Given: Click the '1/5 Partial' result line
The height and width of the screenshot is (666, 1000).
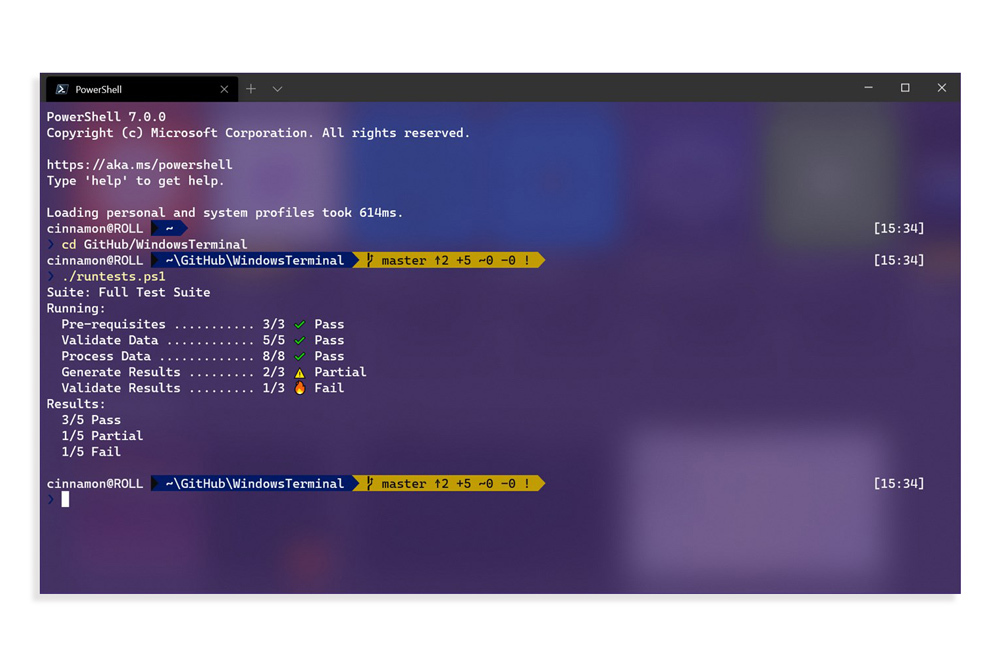Looking at the screenshot, I should [102, 436].
